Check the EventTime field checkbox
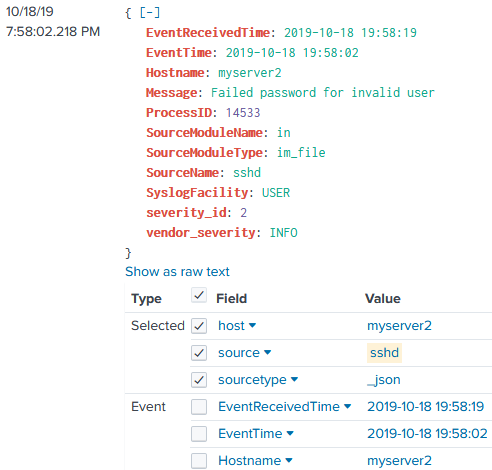This screenshot has width=492, height=470. [199, 434]
